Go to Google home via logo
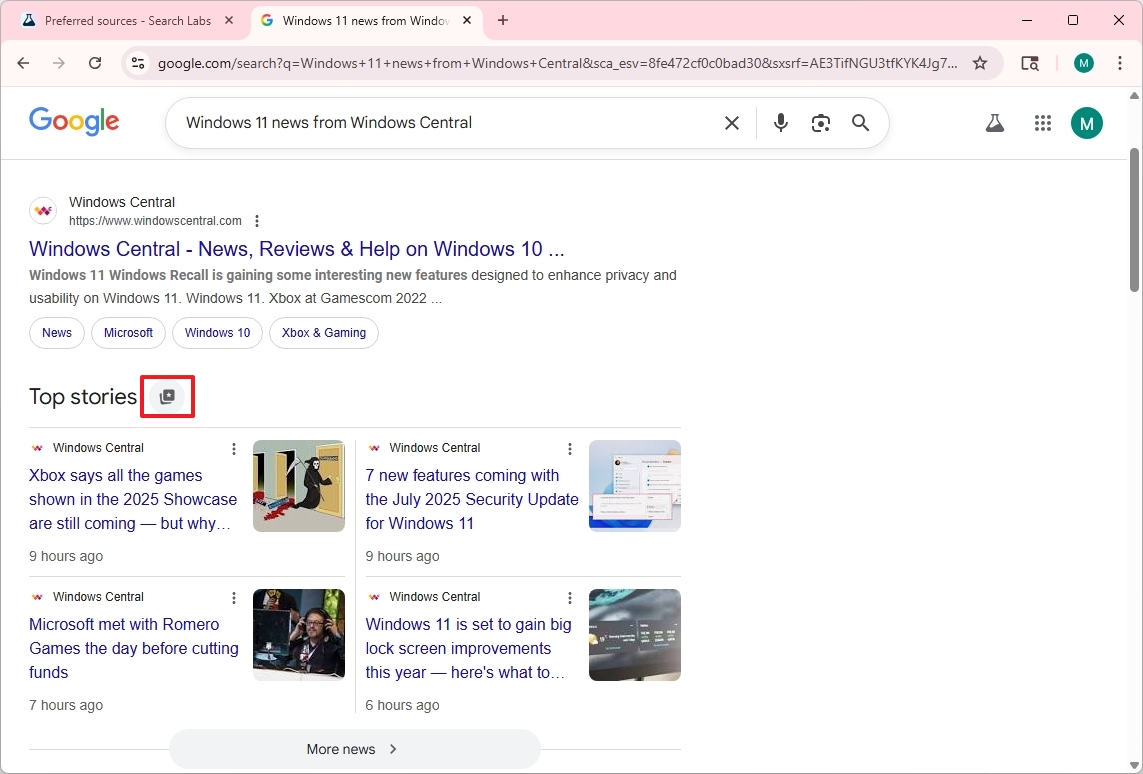The height and width of the screenshot is (774, 1143). (74, 122)
